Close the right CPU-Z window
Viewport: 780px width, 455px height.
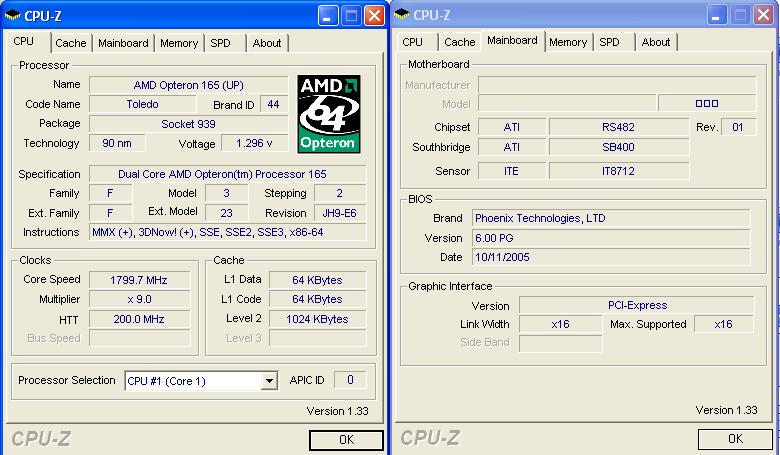[x=764, y=15]
